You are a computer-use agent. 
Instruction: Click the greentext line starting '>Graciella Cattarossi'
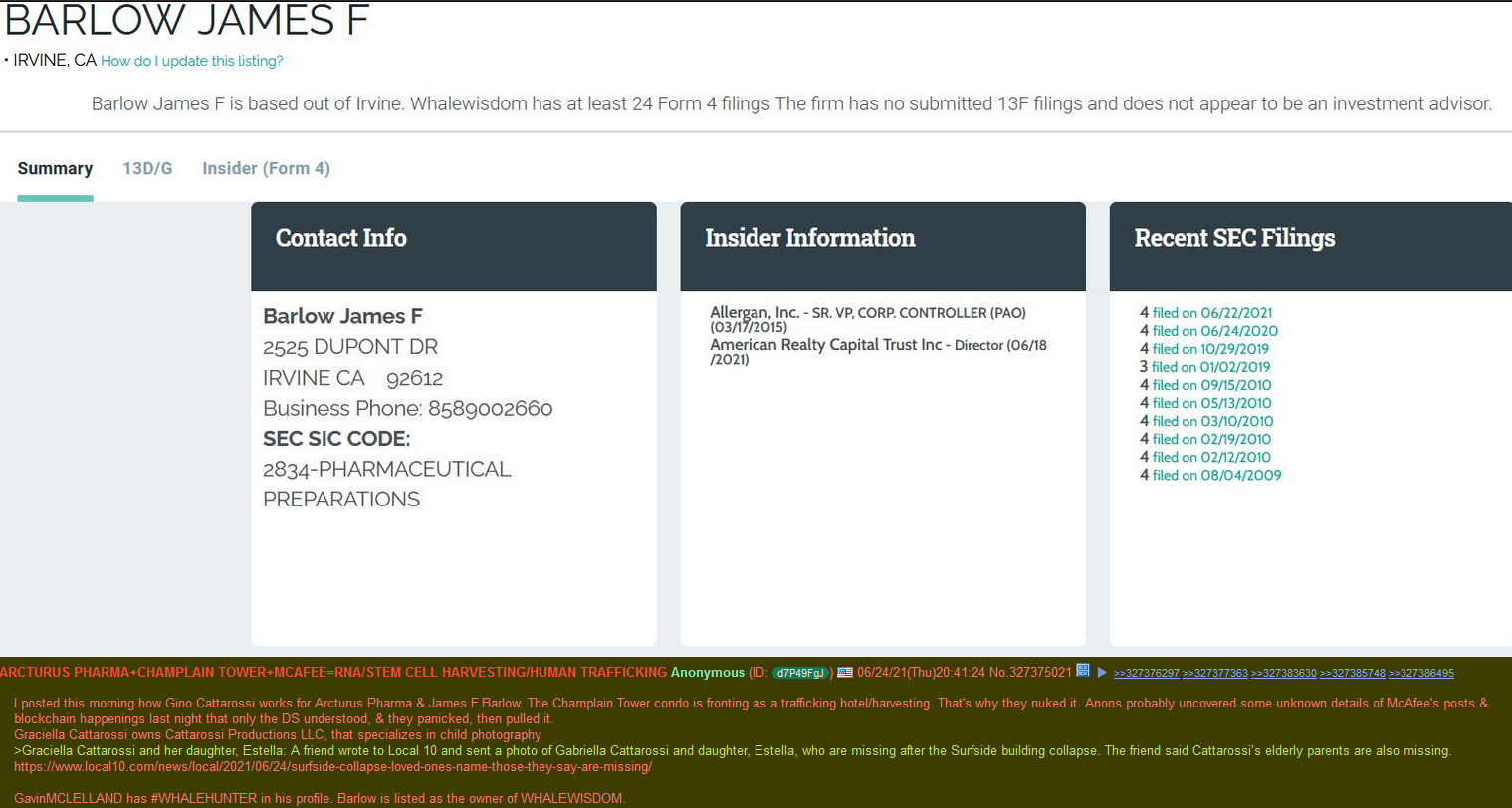pyautogui.click(x=733, y=751)
